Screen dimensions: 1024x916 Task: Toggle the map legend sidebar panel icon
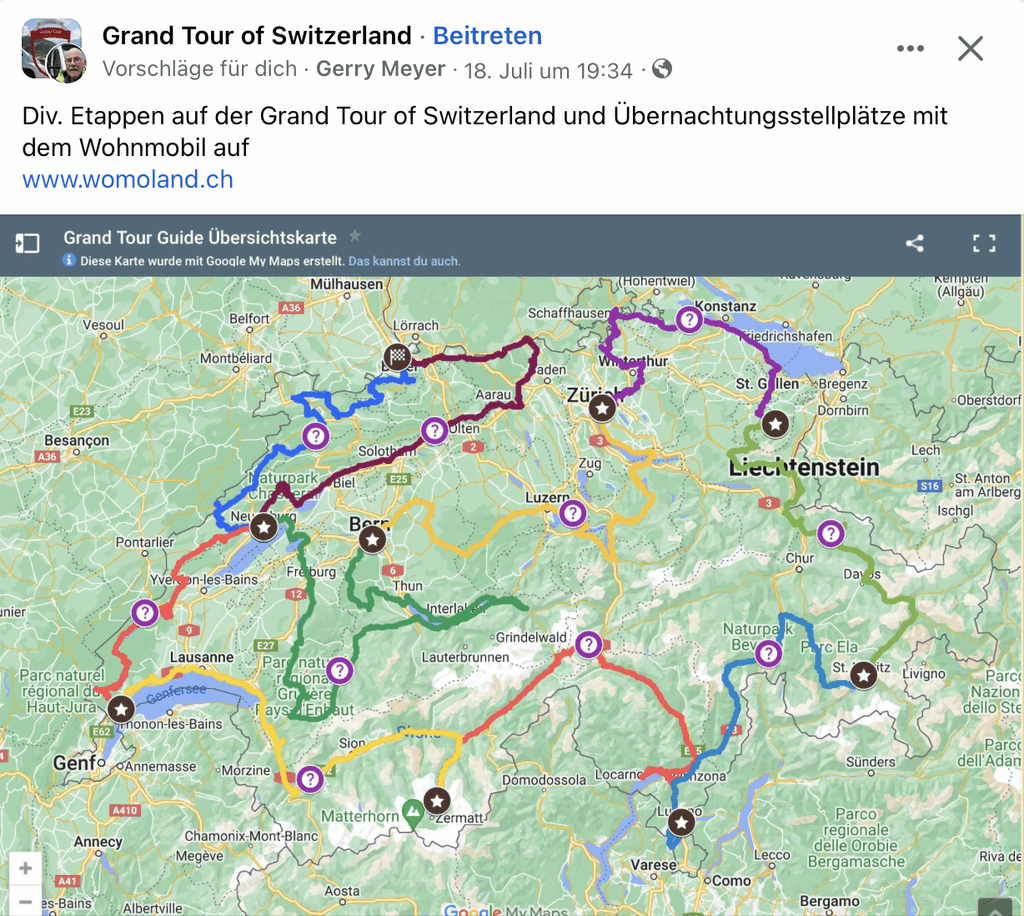click(27, 244)
